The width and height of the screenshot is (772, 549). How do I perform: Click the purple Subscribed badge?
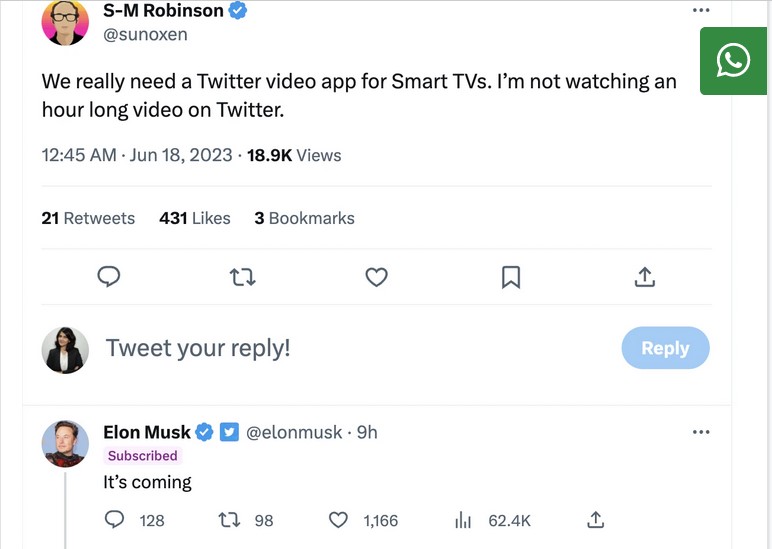[142, 456]
